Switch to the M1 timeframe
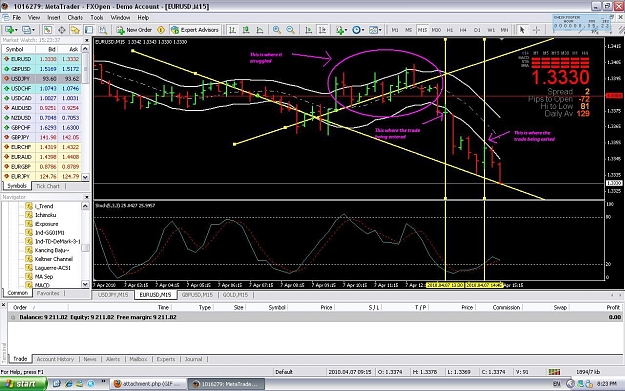Viewport: 625px width, 391px height. coord(395,30)
